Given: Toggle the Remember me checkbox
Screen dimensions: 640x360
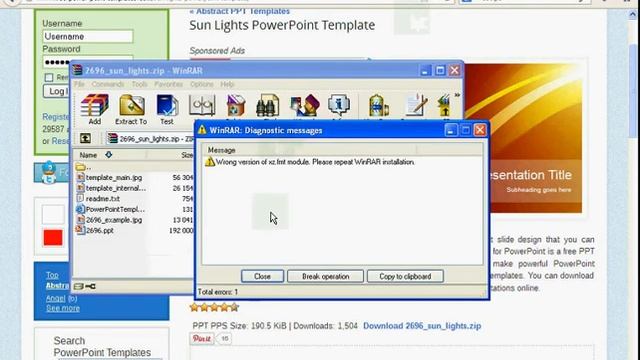Looking at the screenshot, I should 49,77.
